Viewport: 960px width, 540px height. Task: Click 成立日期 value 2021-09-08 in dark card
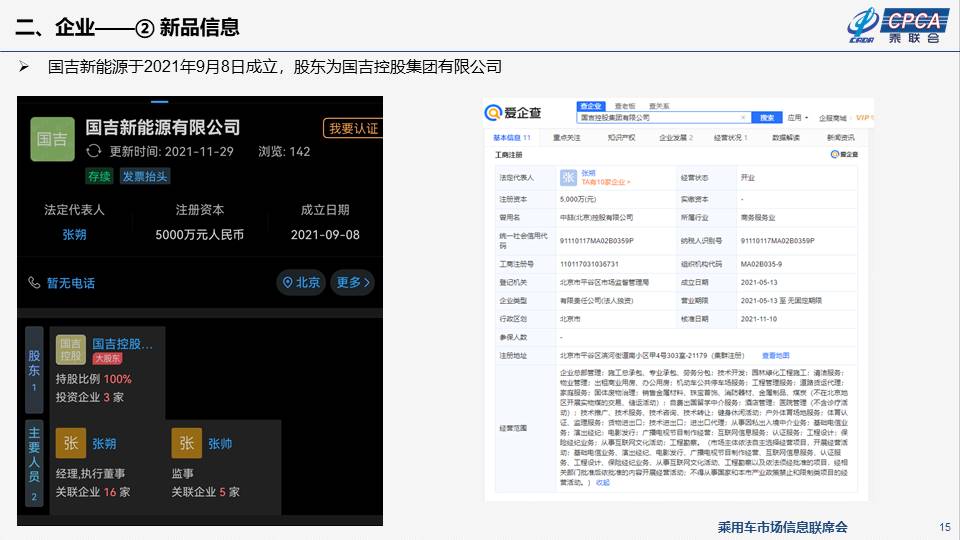(325, 234)
